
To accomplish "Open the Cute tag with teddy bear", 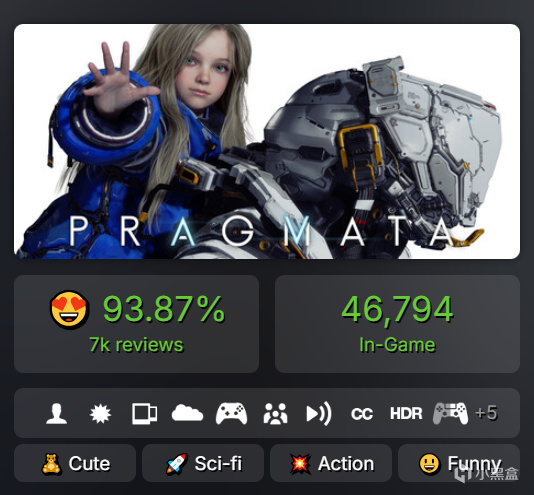I will click(x=75, y=463).
